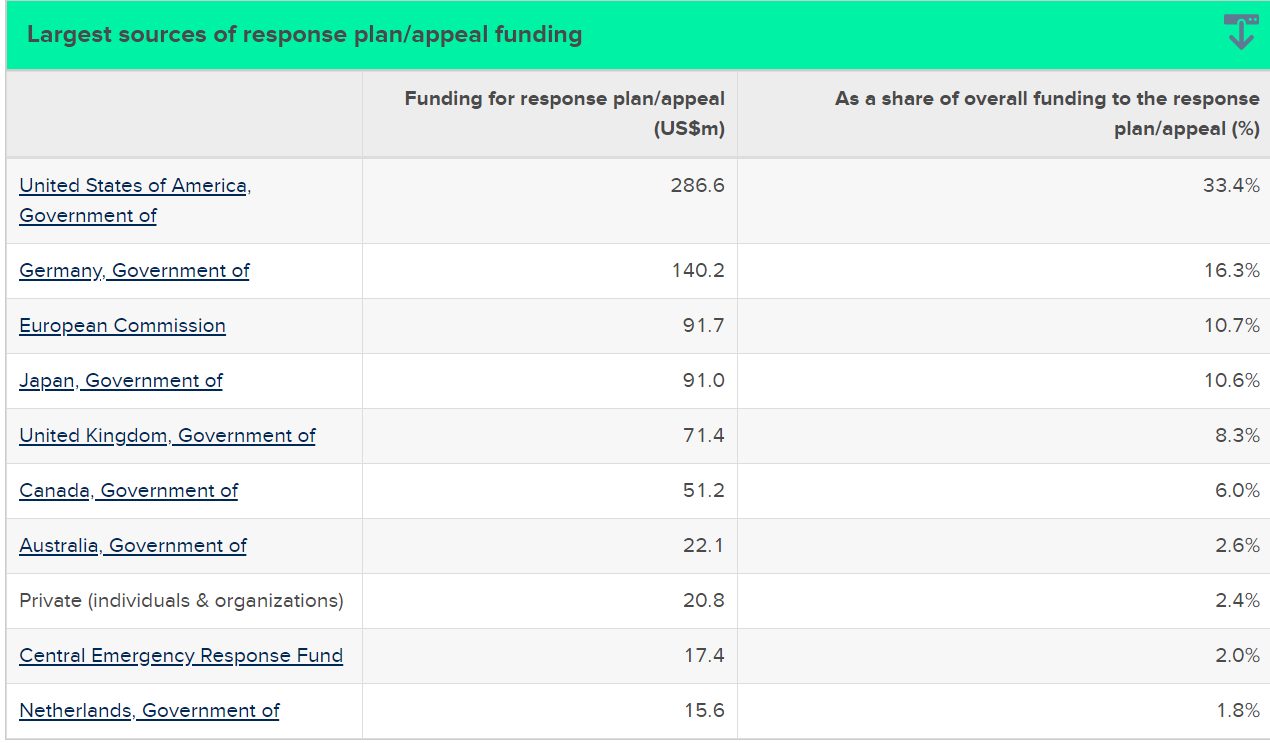Select the 286.6 funding value cell
The height and width of the screenshot is (743, 1270).
[697, 186]
